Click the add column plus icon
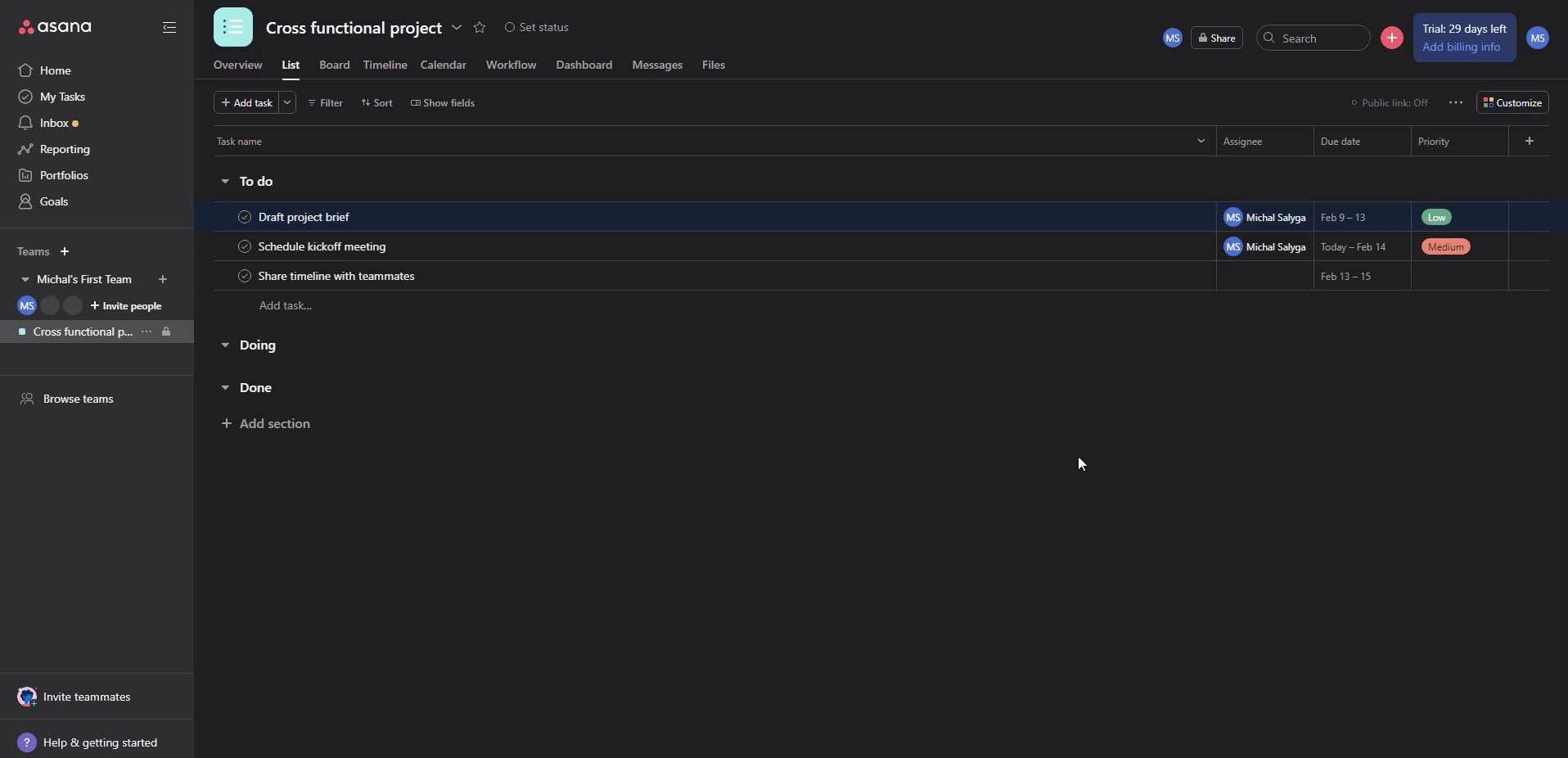The height and width of the screenshot is (758, 1568). click(1529, 141)
